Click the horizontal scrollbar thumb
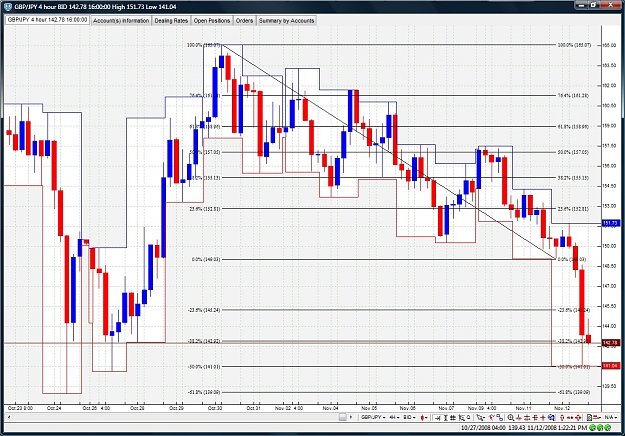The image size is (625, 436). (342, 417)
